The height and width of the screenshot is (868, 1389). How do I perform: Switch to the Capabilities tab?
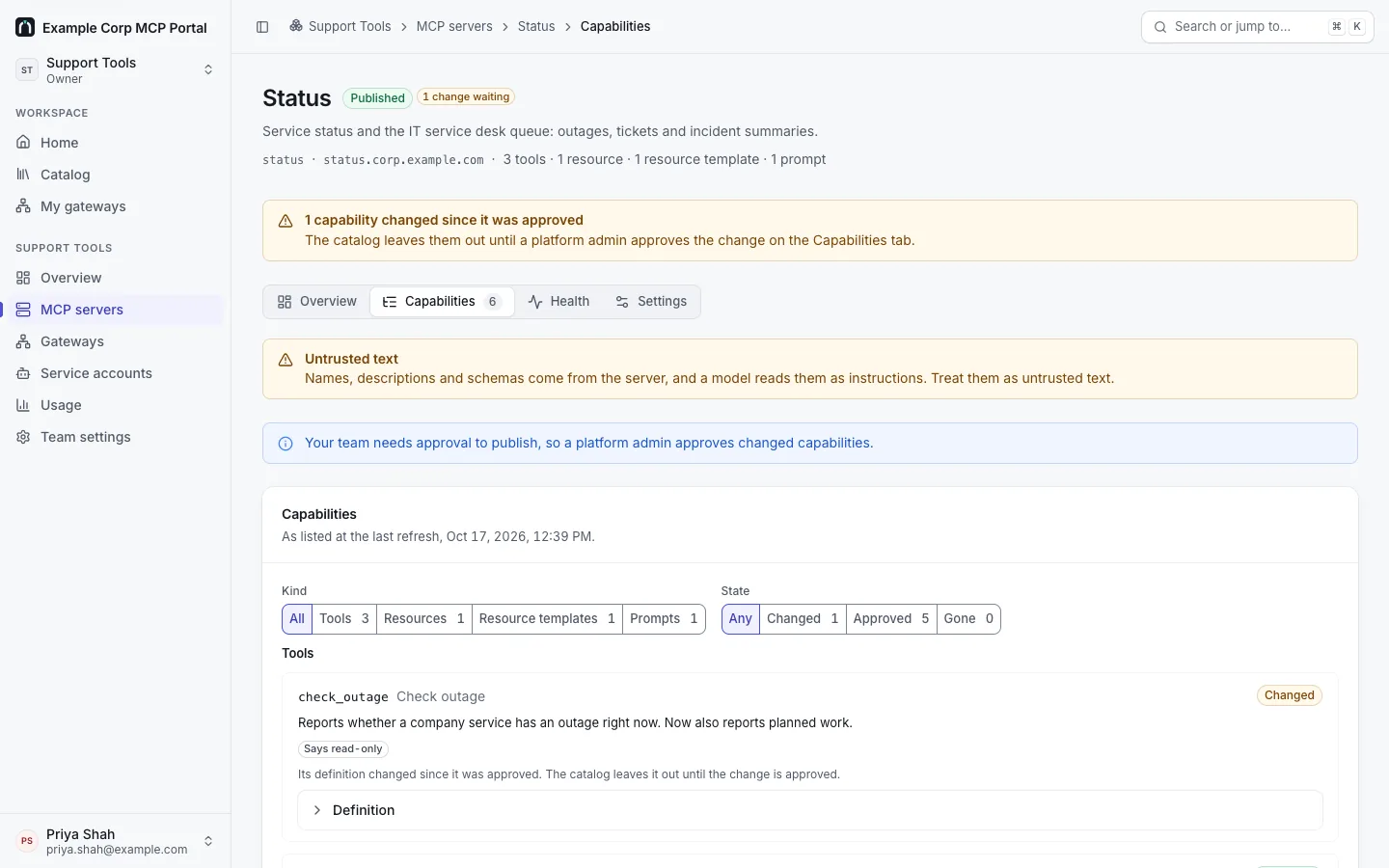click(442, 302)
